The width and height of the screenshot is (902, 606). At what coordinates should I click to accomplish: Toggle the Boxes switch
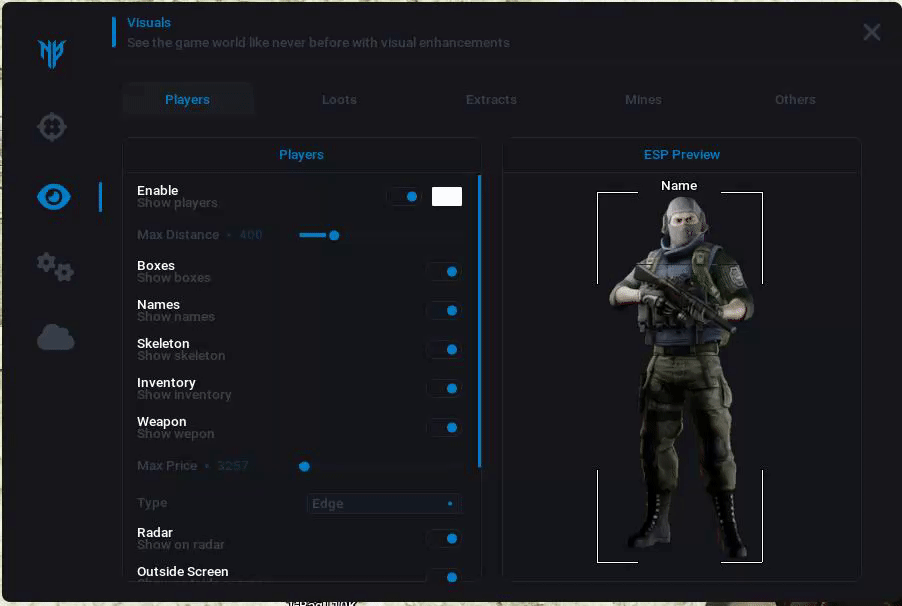pos(444,272)
